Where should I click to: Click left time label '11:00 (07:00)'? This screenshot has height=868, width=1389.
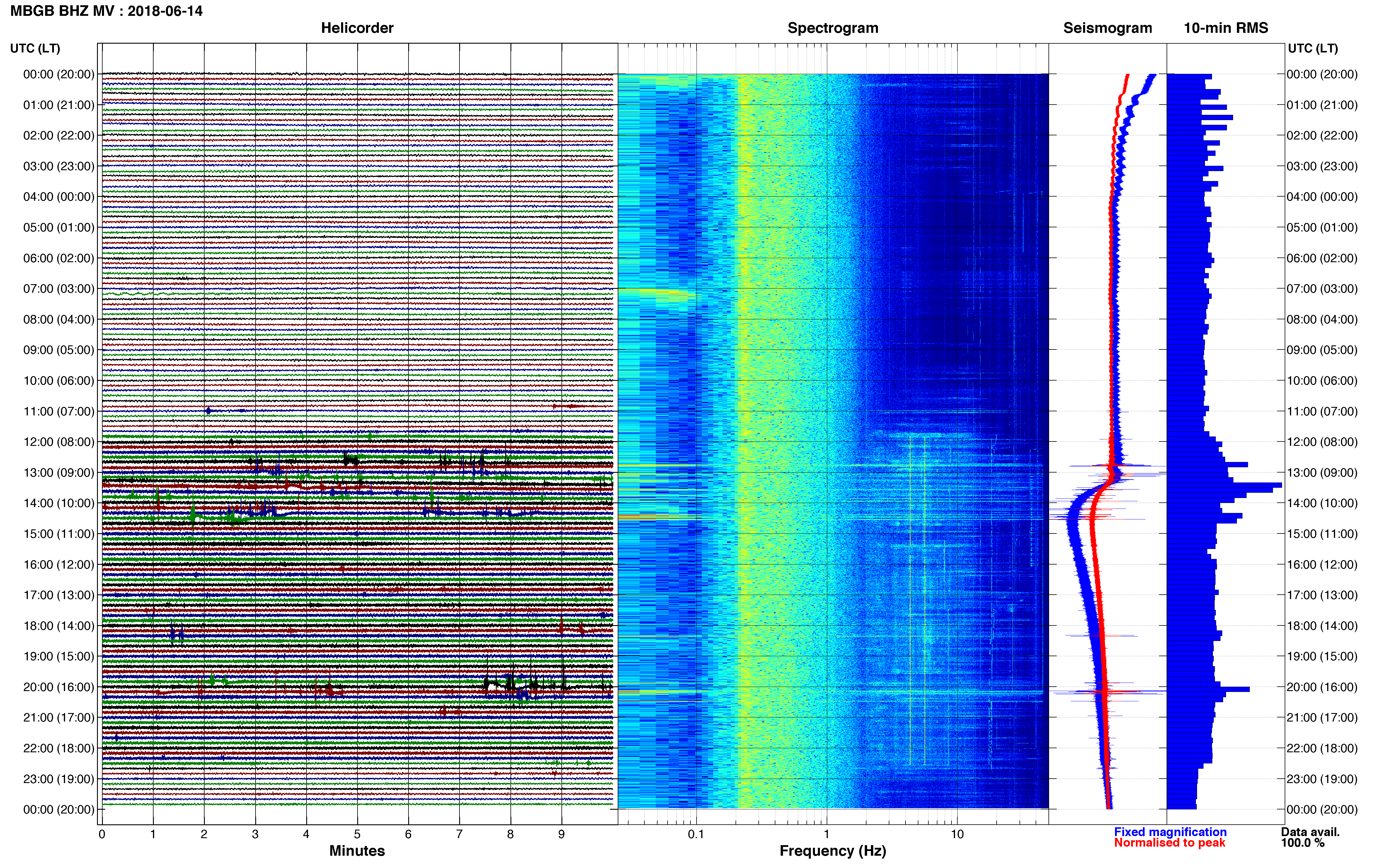pyautogui.click(x=59, y=412)
